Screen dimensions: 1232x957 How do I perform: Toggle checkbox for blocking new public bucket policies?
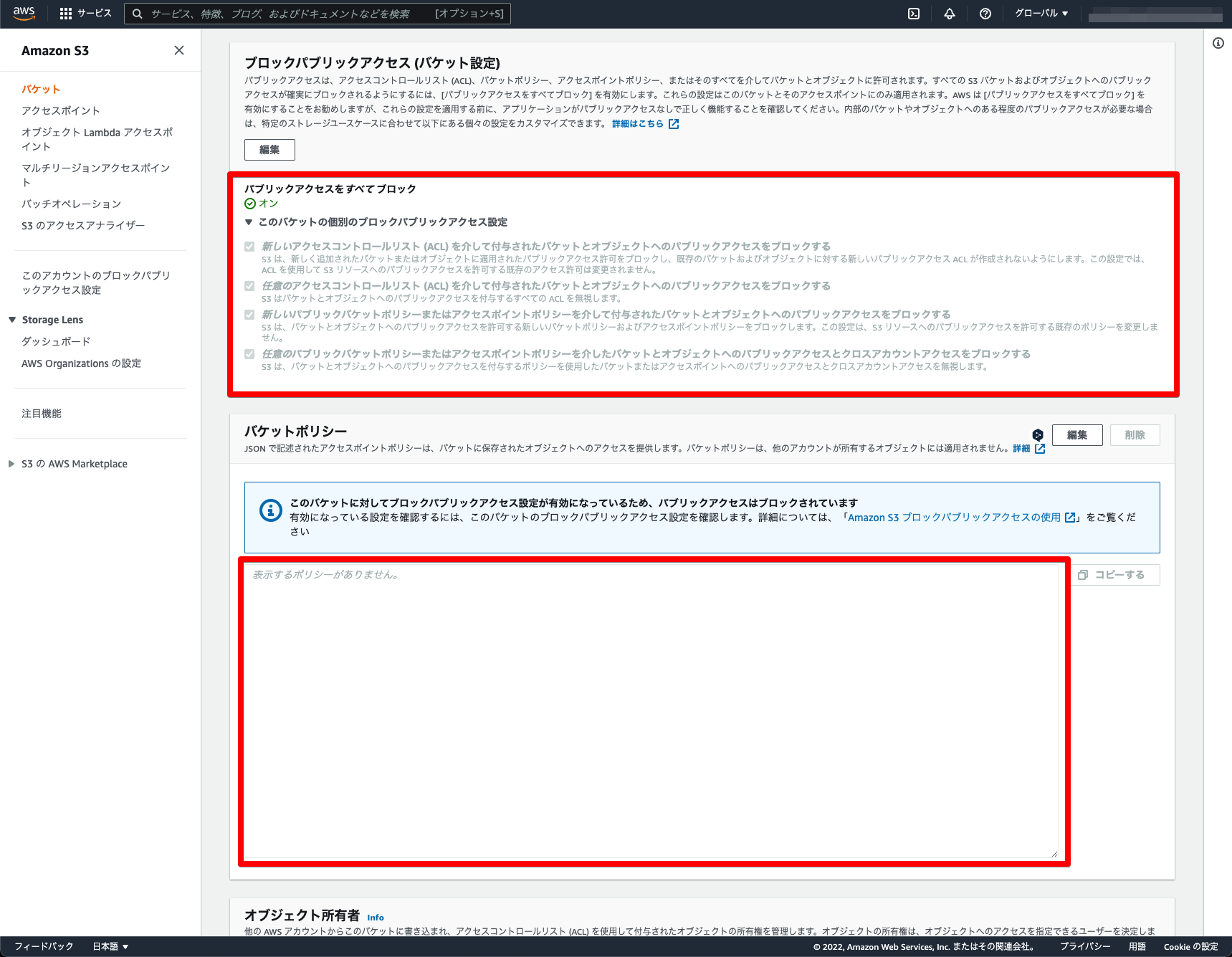click(x=249, y=315)
